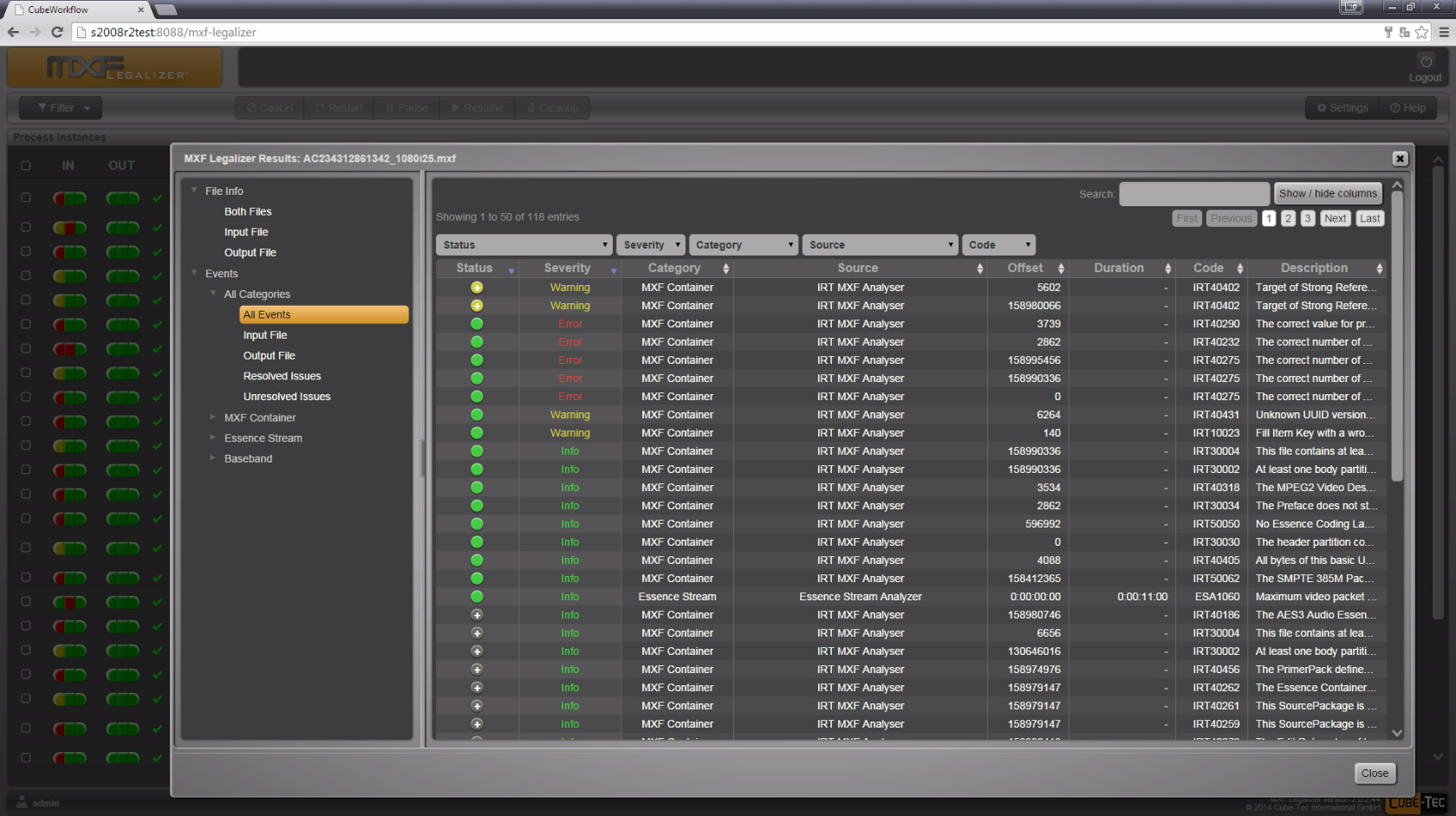Open the Source filter dropdown
This screenshot has height=816, width=1456.
[x=880, y=245]
